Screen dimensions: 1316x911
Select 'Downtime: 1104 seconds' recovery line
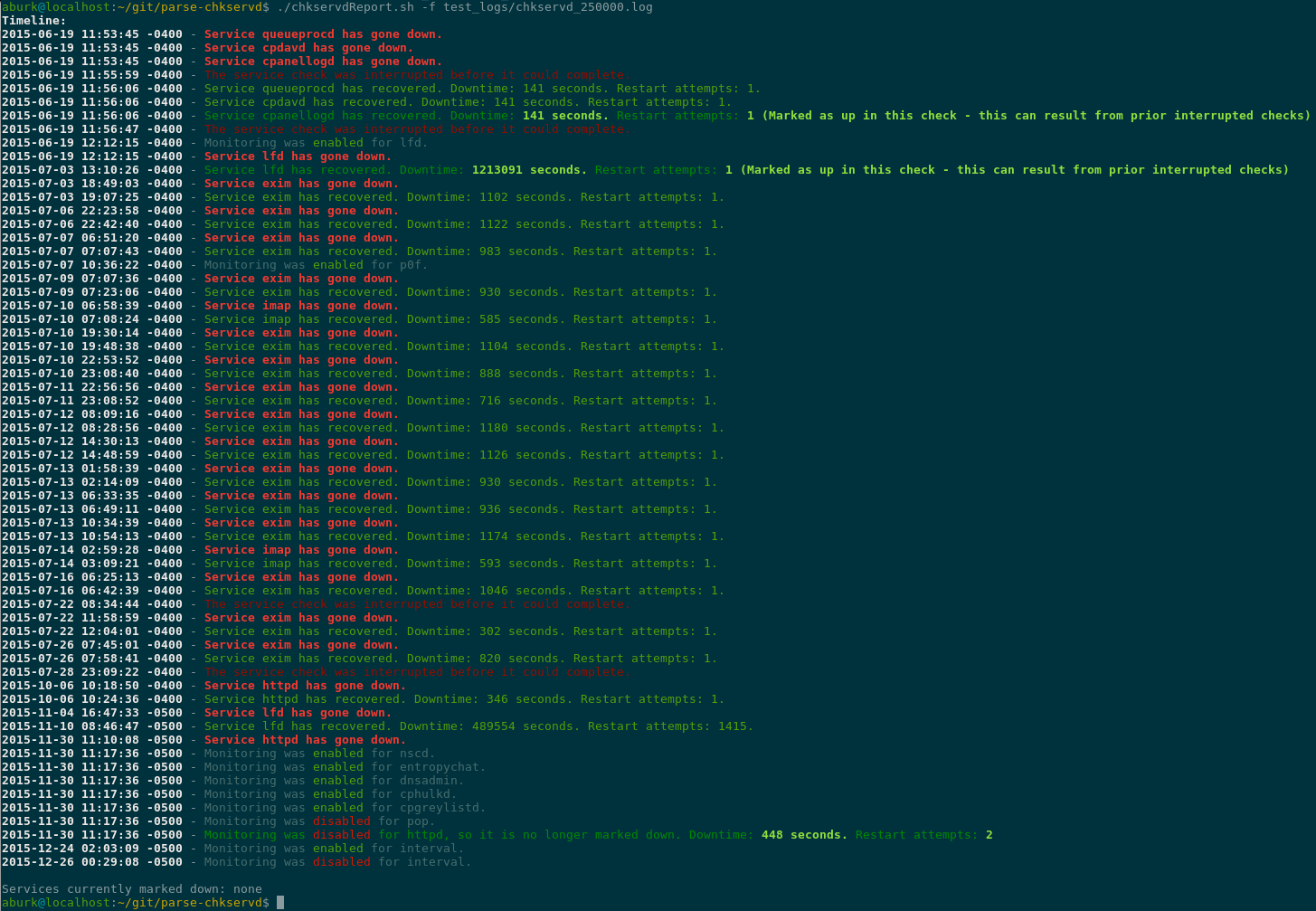[465, 346]
